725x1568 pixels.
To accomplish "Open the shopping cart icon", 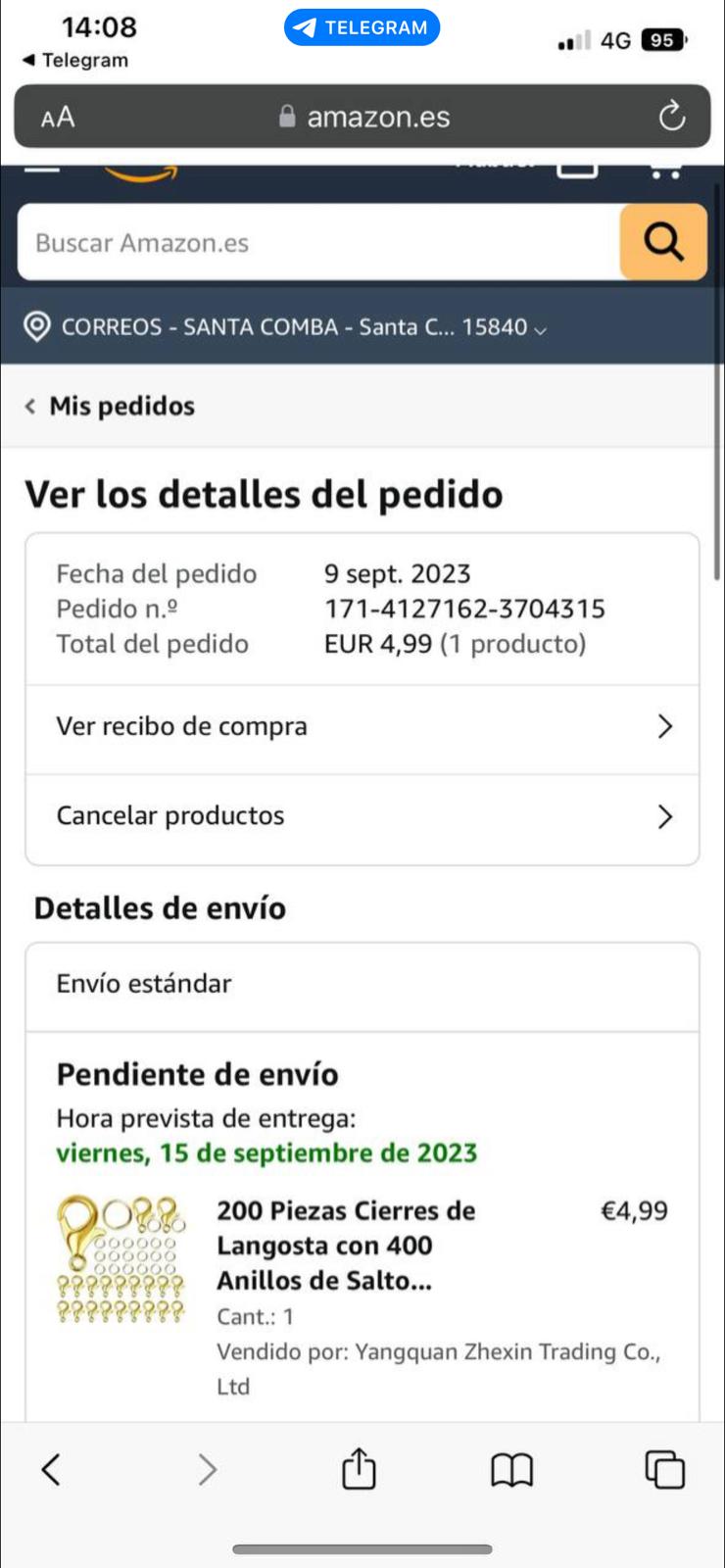I will tap(665, 170).
